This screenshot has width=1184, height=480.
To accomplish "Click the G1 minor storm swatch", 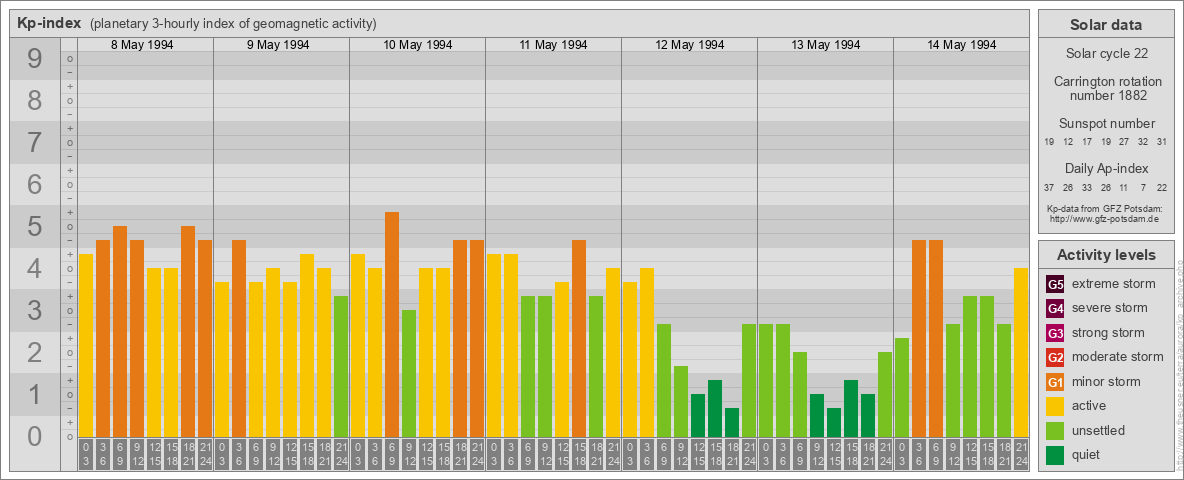I will 1055,382.
